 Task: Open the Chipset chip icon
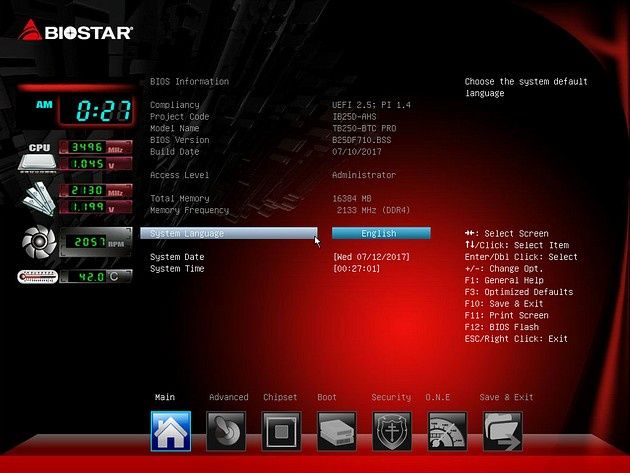[x=281, y=431]
